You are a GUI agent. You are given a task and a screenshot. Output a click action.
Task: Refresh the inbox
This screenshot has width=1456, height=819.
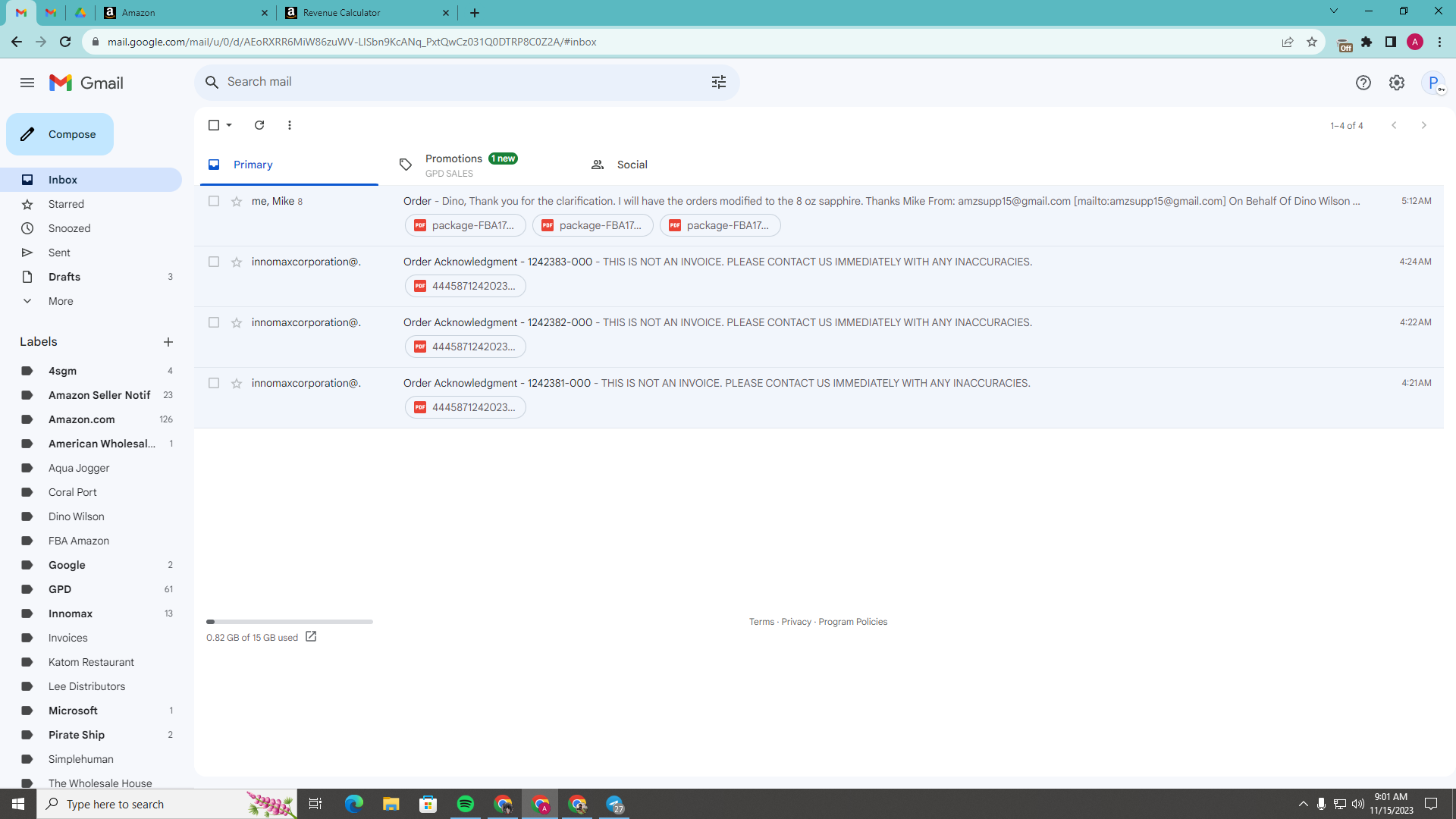pos(259,125)
